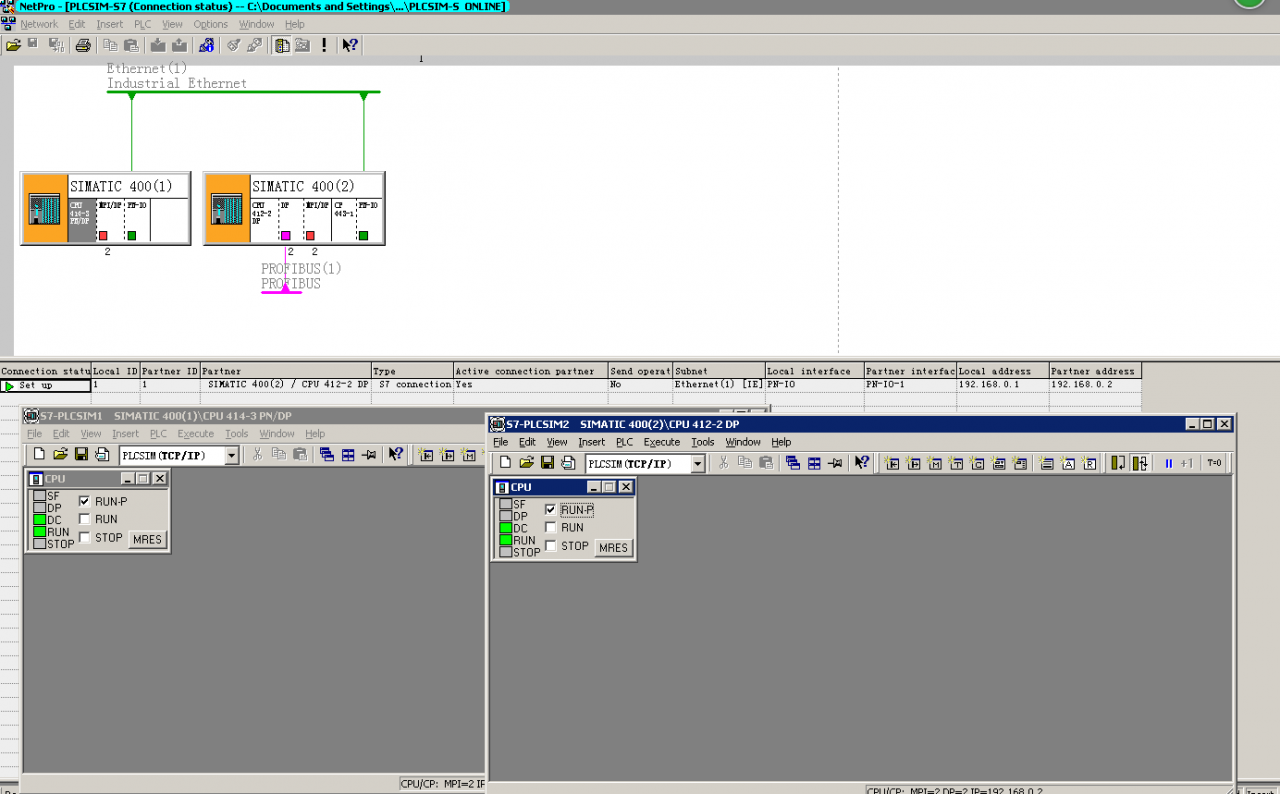
Task: Open PLCSIM(TCP/IP) dropdown in S7-PLCSIM2
Action: click(x=698, y=463)
